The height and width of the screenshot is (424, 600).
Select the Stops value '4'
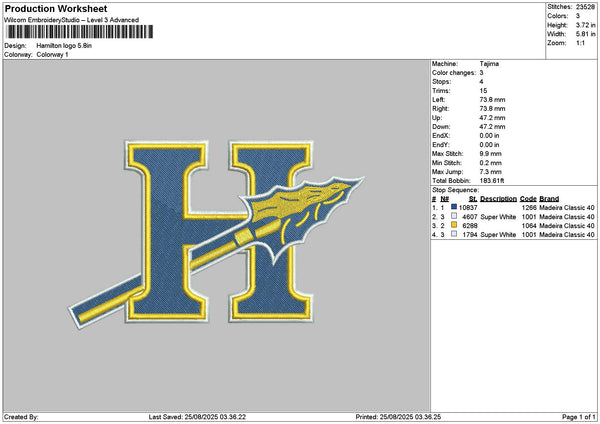click(x=481, y=82)
